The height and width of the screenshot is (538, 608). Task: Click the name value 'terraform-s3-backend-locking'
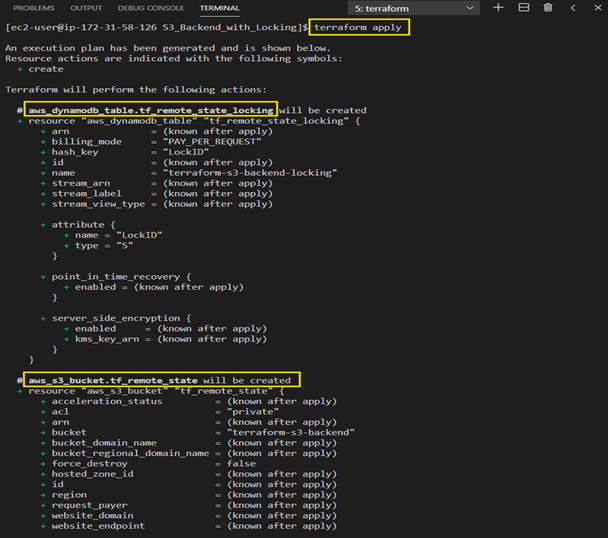click(x=250, y=173)
